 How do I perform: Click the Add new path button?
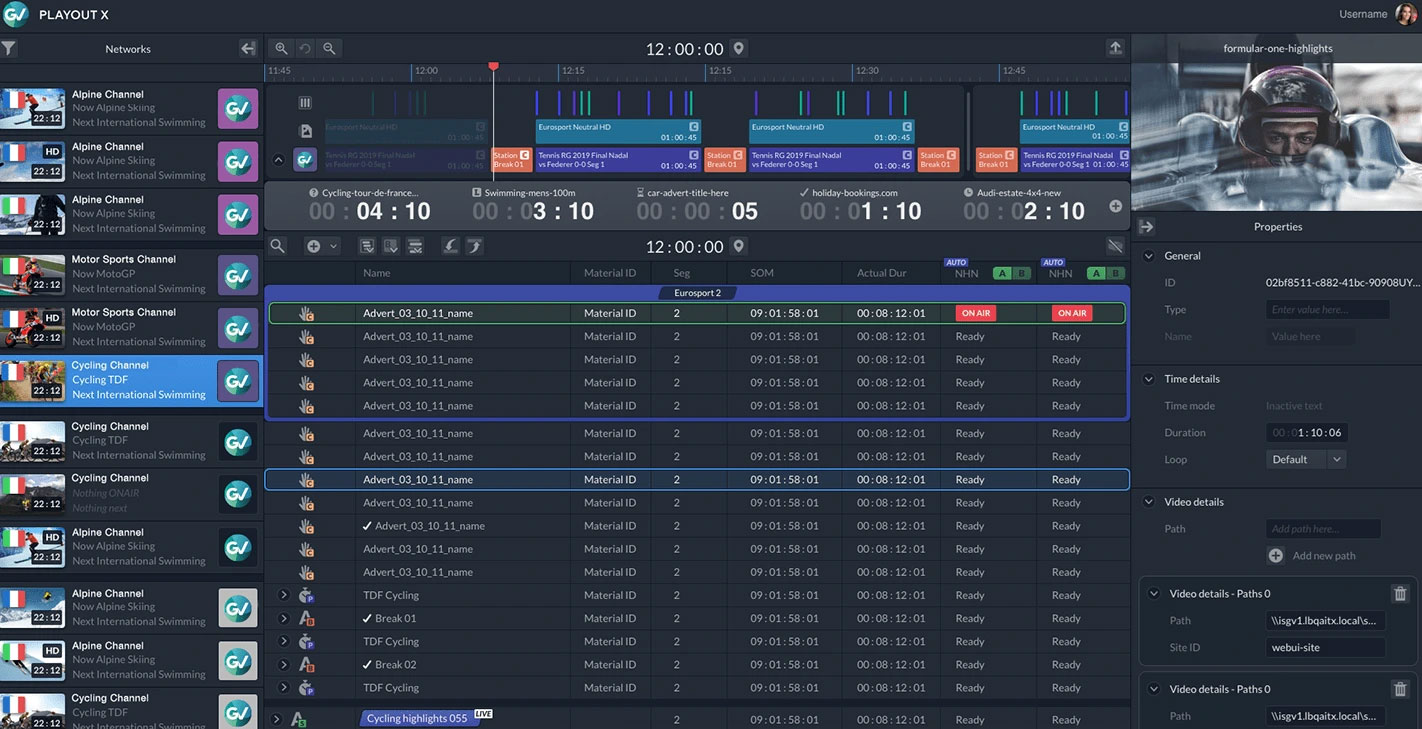(x=1314, y=556)
